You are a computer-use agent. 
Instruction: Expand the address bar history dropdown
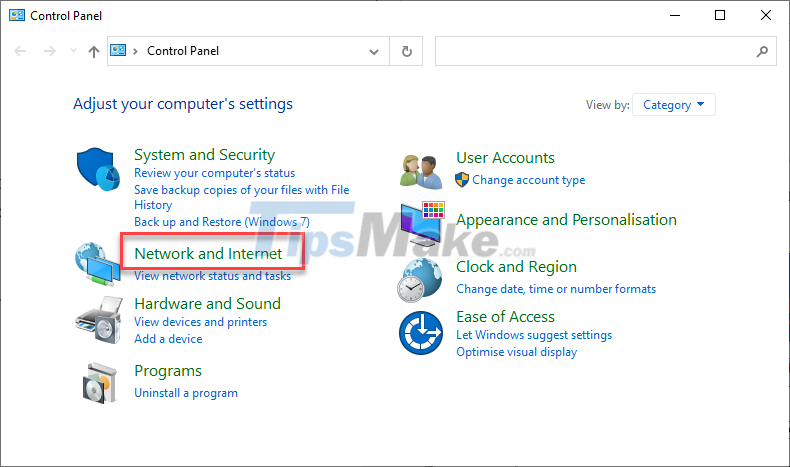(x=374, y=51)
